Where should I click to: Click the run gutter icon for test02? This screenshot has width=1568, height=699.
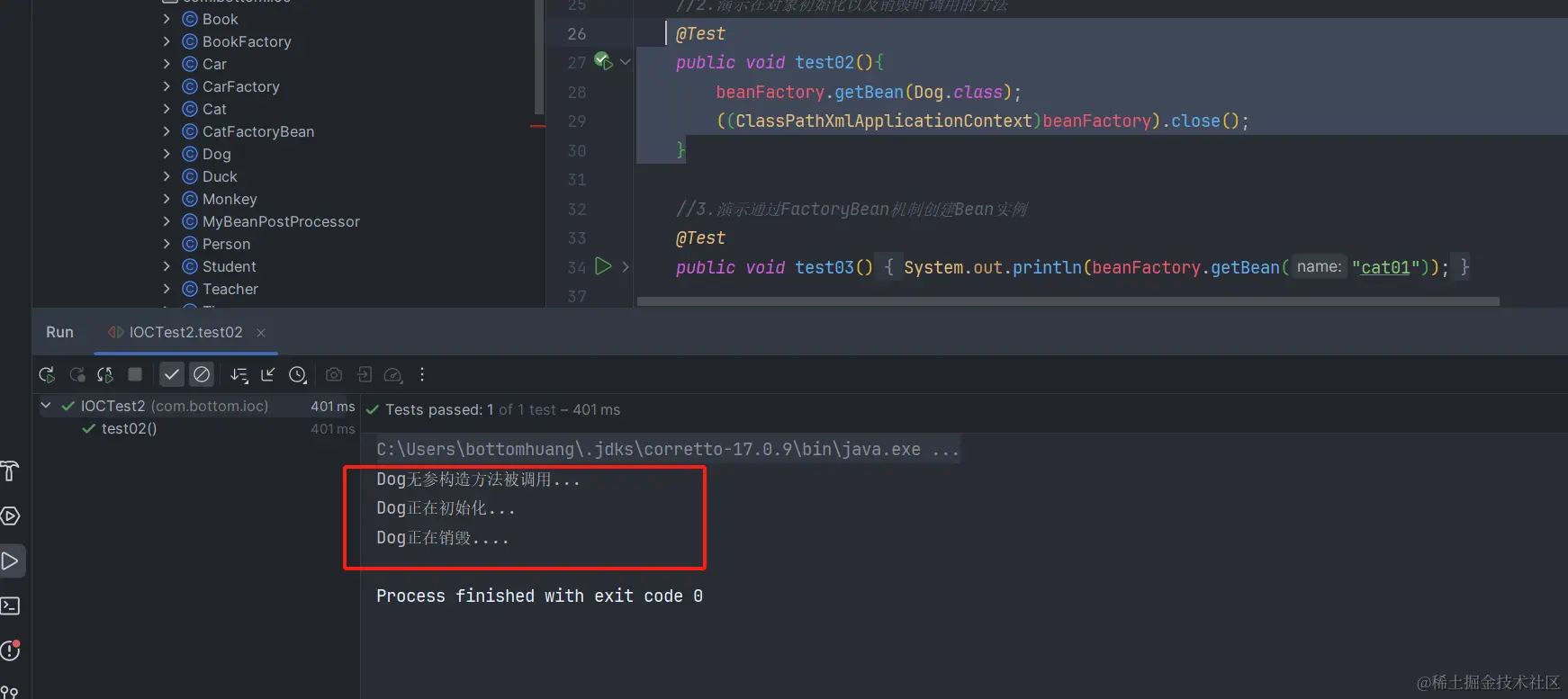point(604,62)
